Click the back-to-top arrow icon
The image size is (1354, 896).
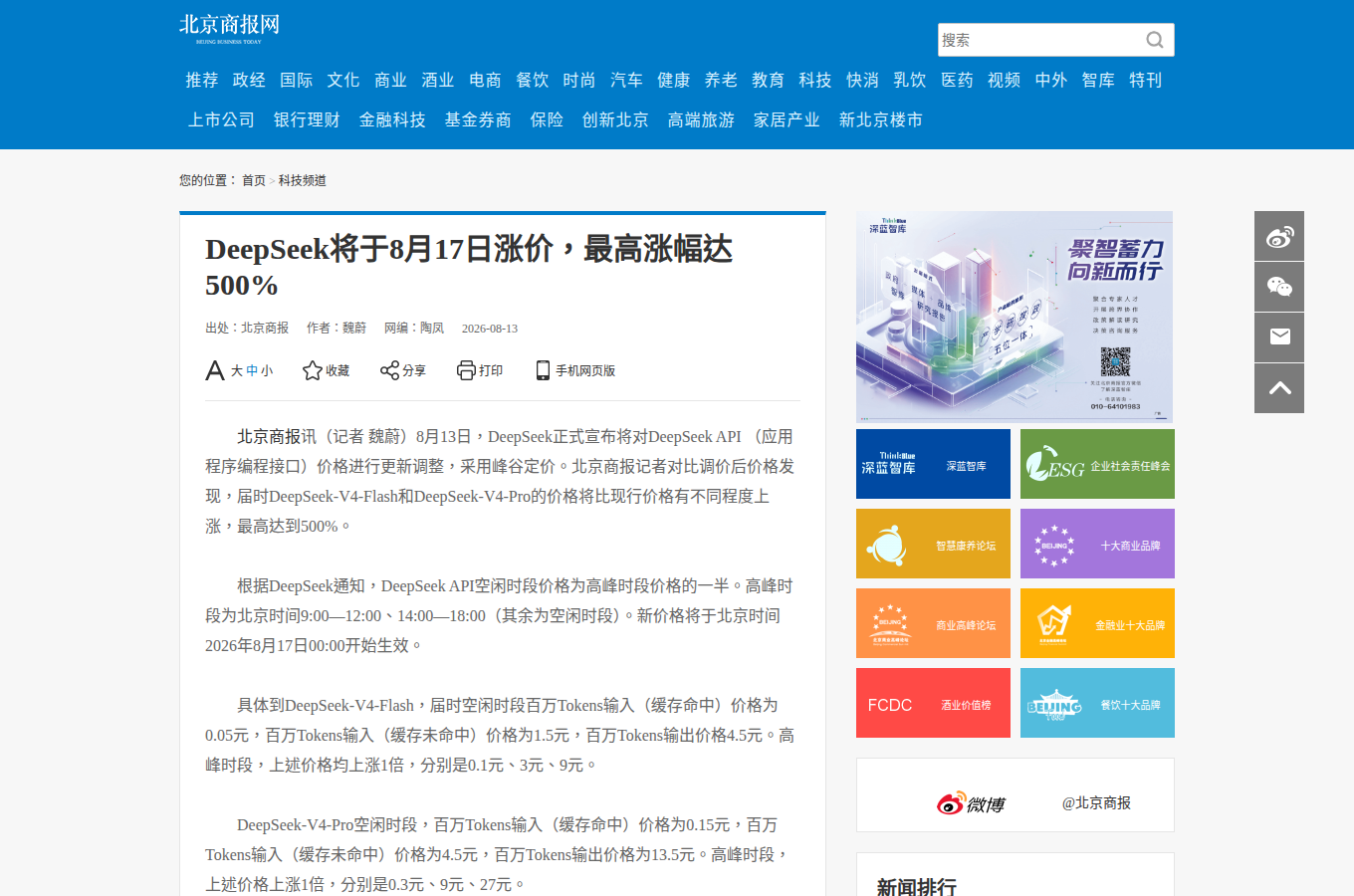(x=1279, y=388)
